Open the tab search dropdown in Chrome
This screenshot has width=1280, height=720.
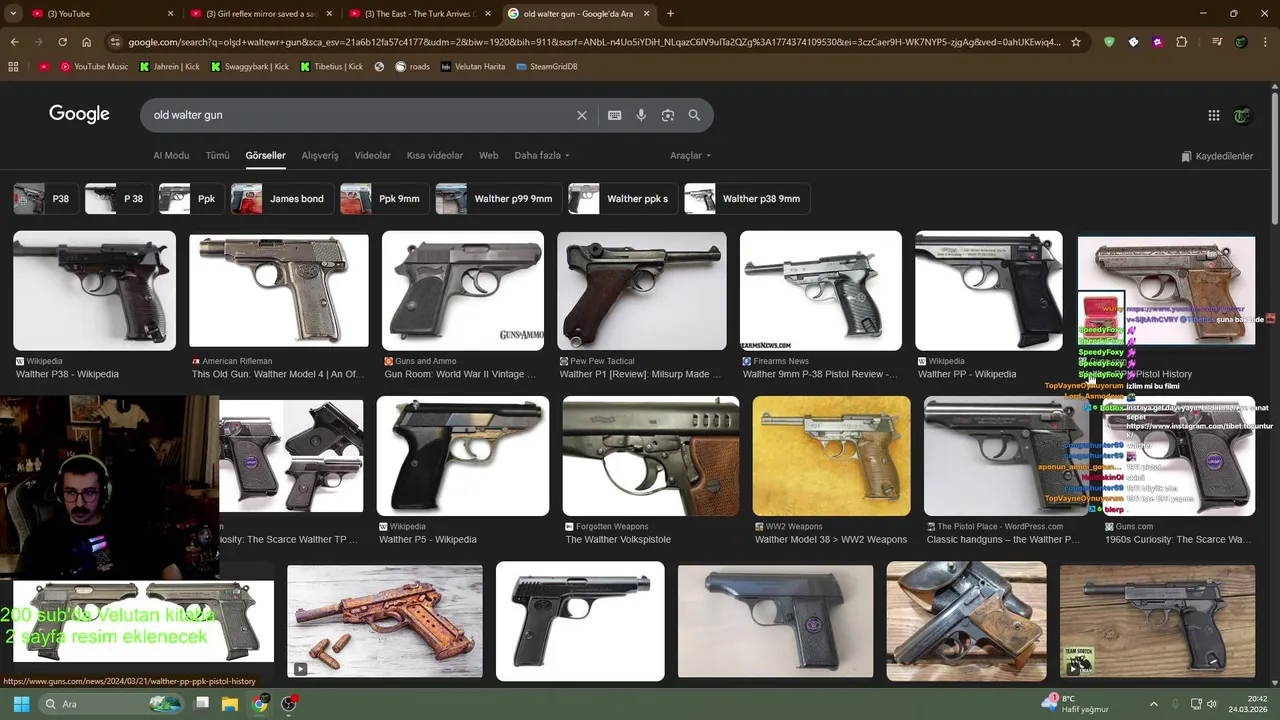(13, 13)
